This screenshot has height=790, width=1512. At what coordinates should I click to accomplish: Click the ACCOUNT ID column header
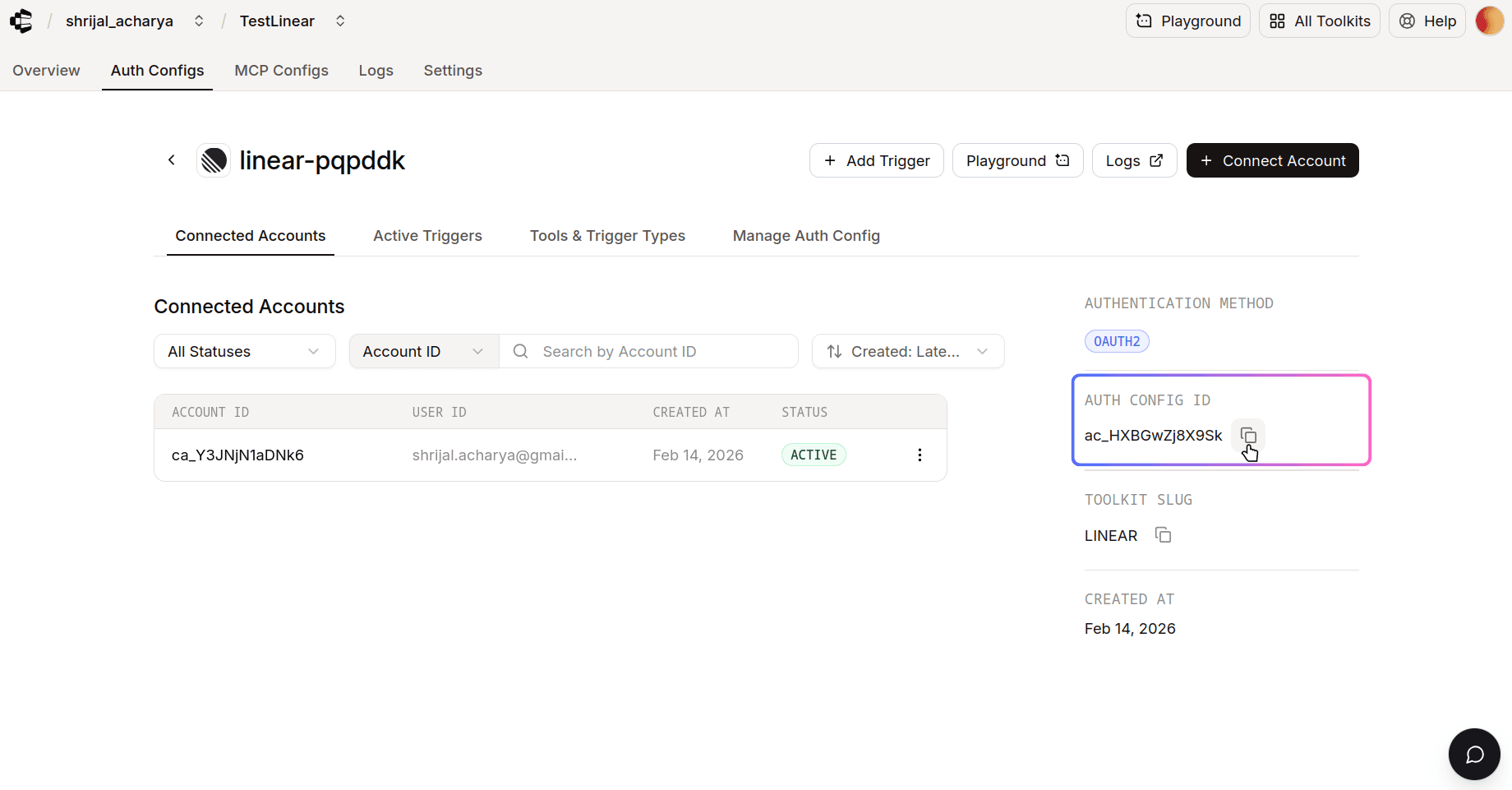click(x=210, y=412)
